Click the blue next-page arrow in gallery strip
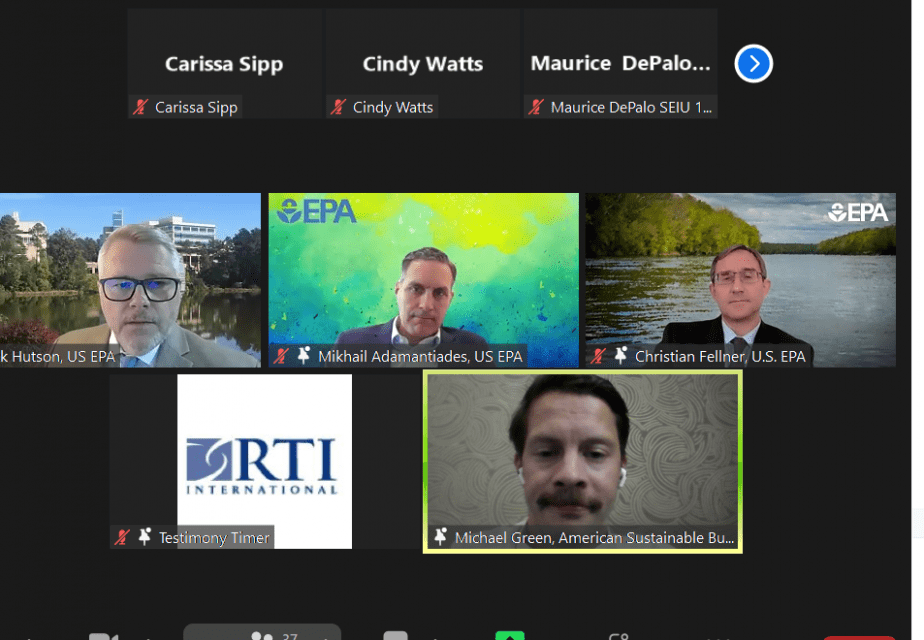The width and height of the screenshot is (924, 640). [753, 64]
